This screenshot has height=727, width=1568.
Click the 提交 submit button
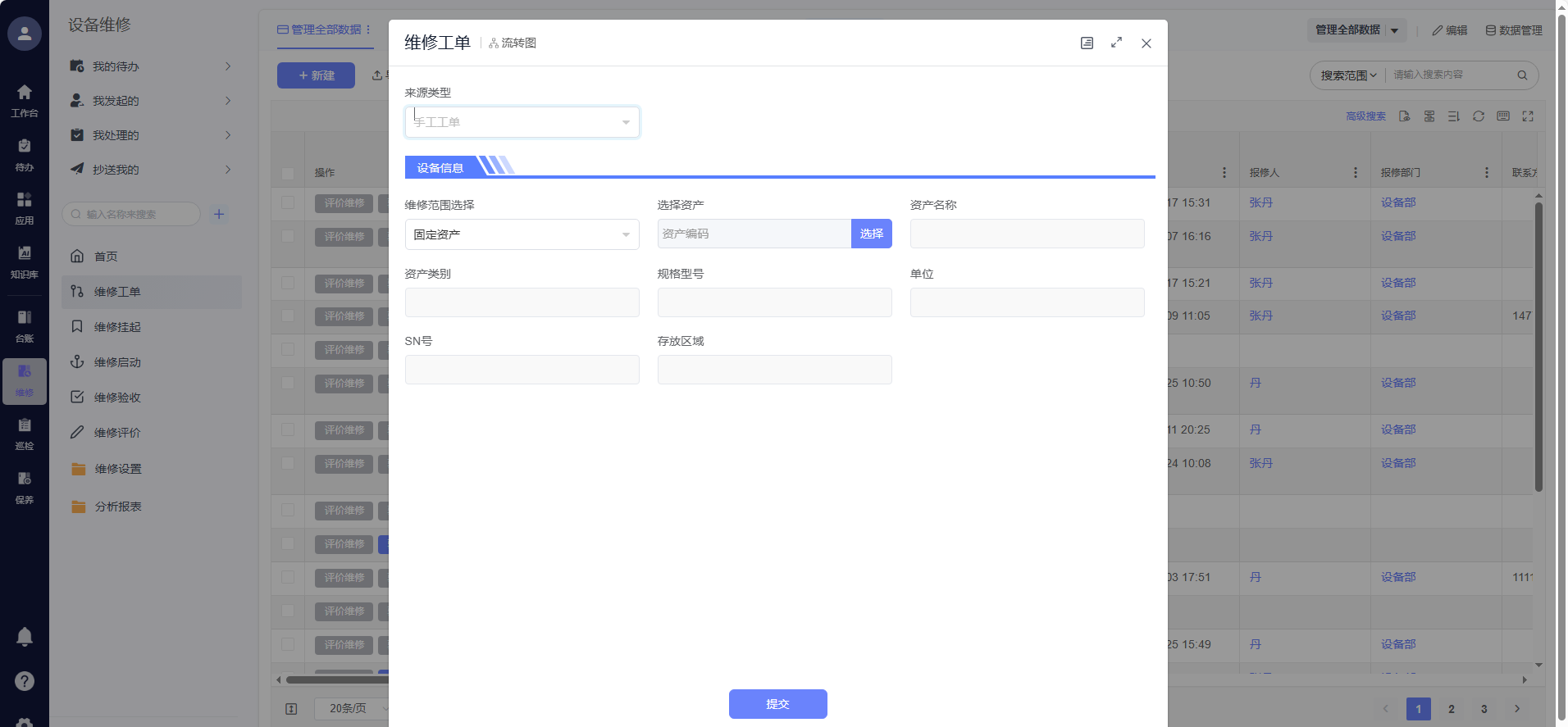777,704
